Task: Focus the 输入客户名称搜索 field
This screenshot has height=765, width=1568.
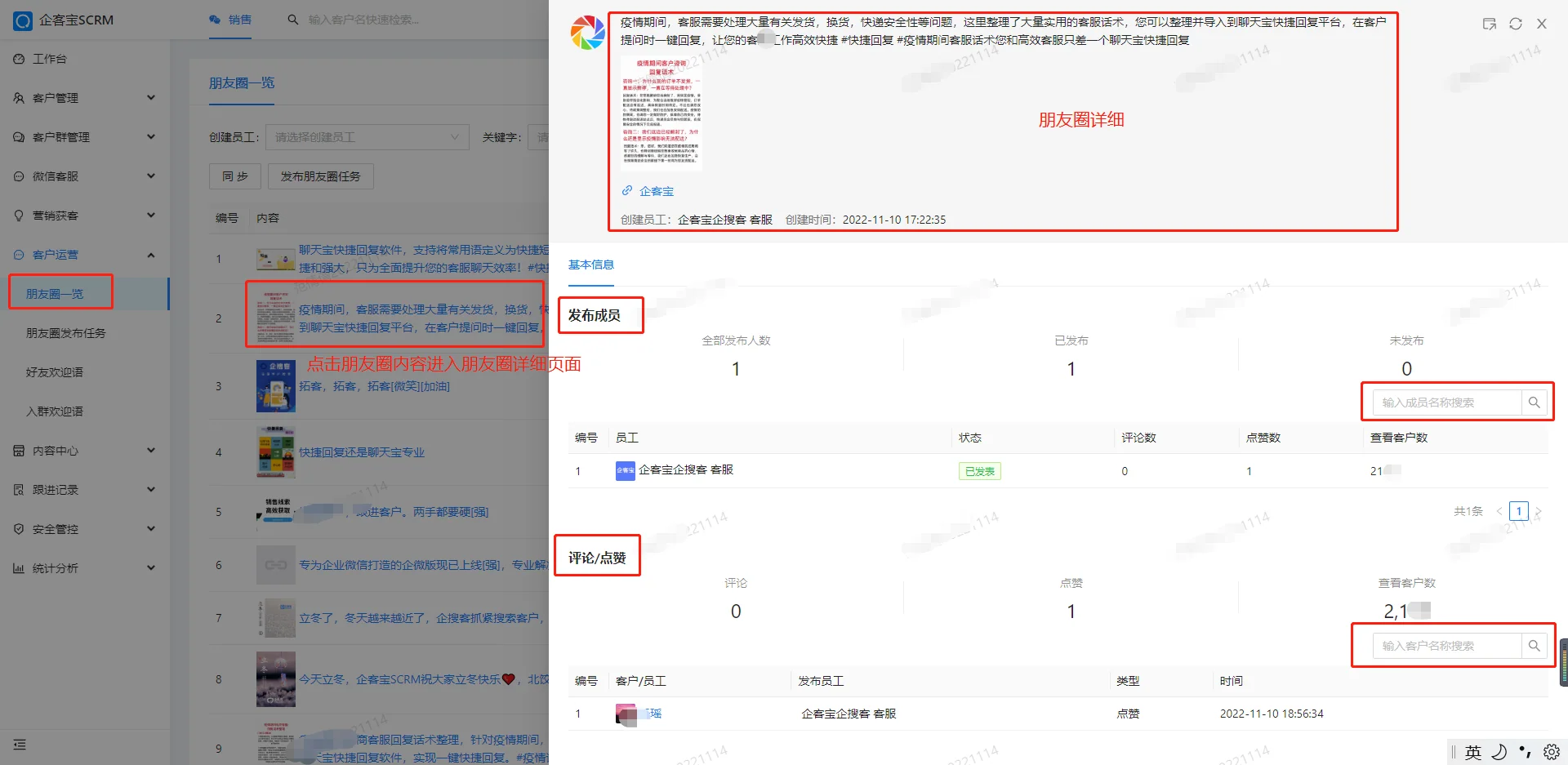Action: (1447, 646)
